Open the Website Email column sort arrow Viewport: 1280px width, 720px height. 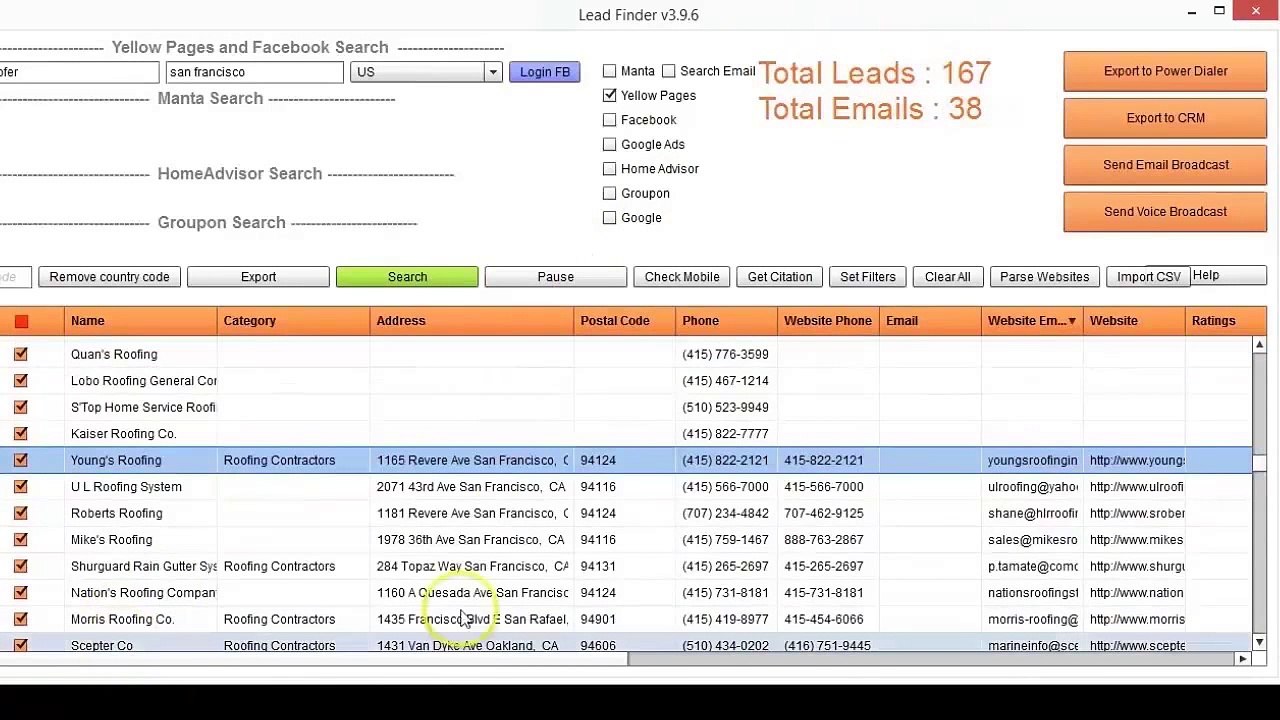point(1072,321)
